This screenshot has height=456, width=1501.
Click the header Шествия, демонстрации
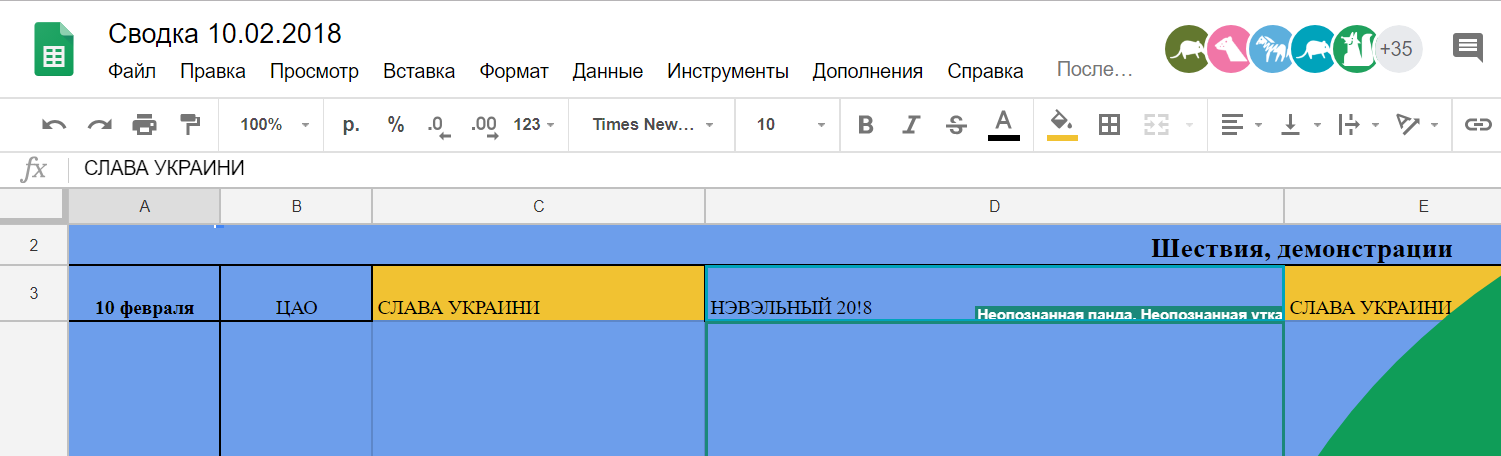1301,248
